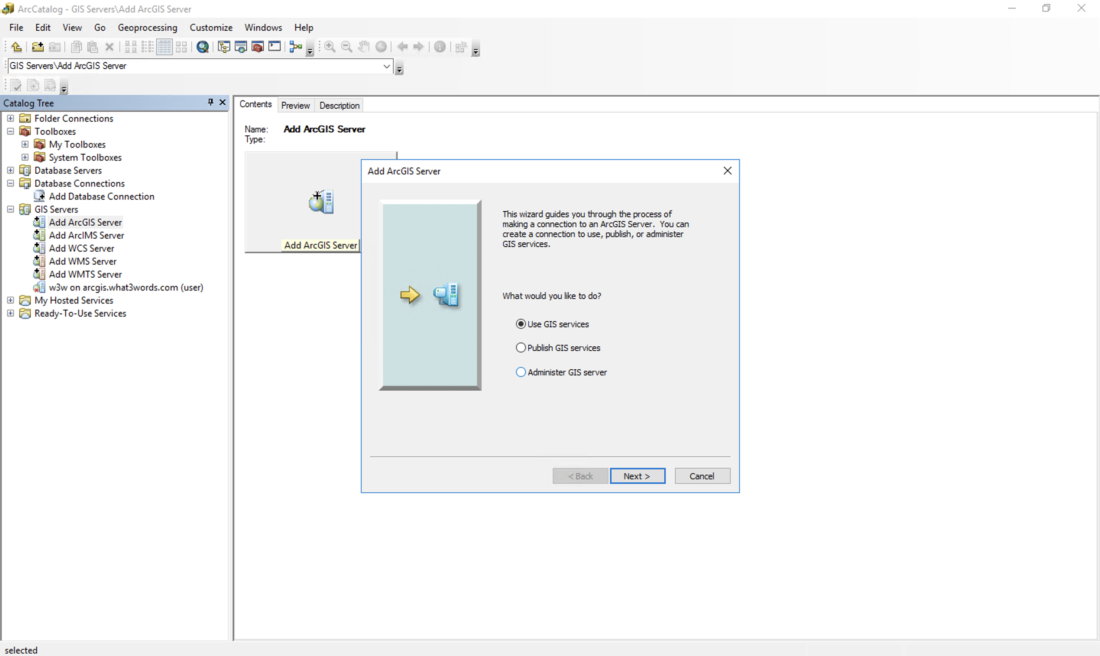1100x656 pixels.
Task: Open the View menu
Action: (72, 27)
